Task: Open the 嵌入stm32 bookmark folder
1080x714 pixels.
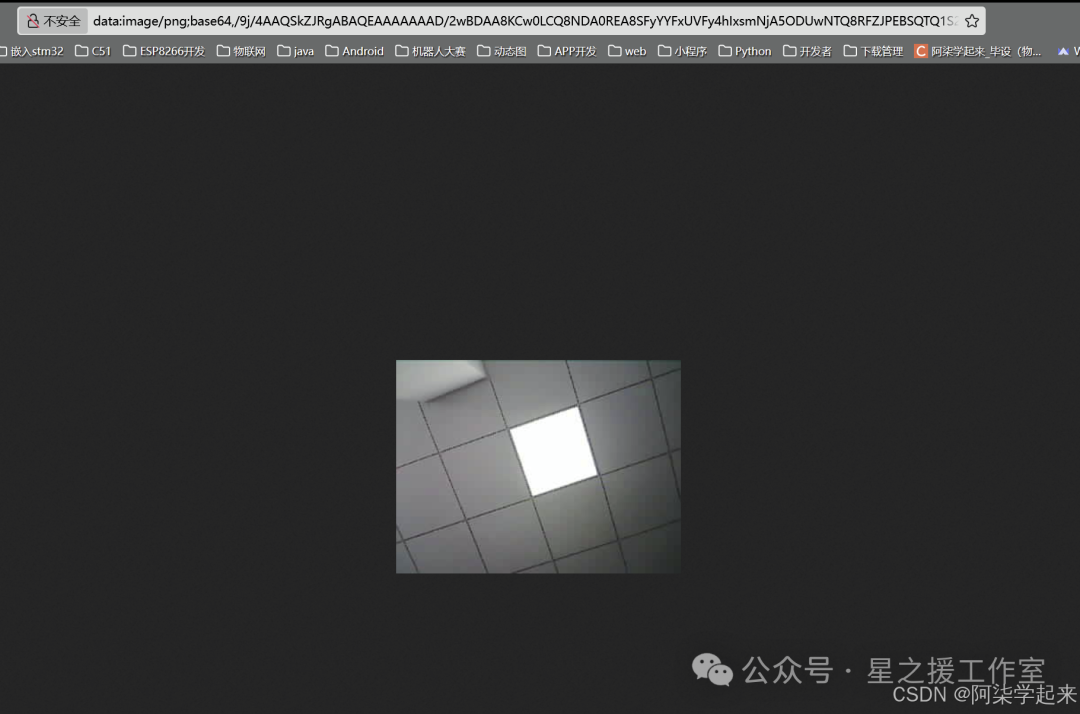Action: pos(32,51)
